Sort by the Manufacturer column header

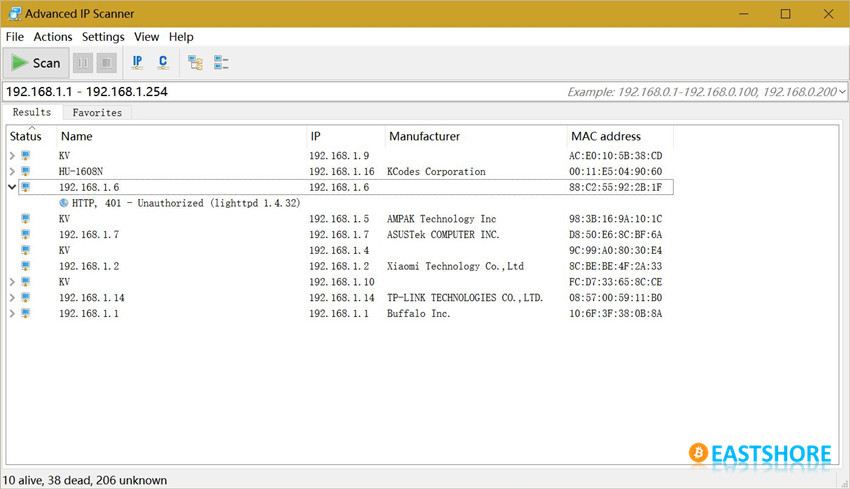475,137
